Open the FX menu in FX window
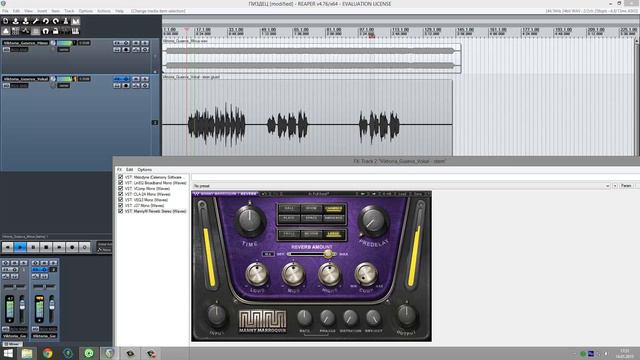The height and width of the screenshot is (360, 640). point(119,169)
